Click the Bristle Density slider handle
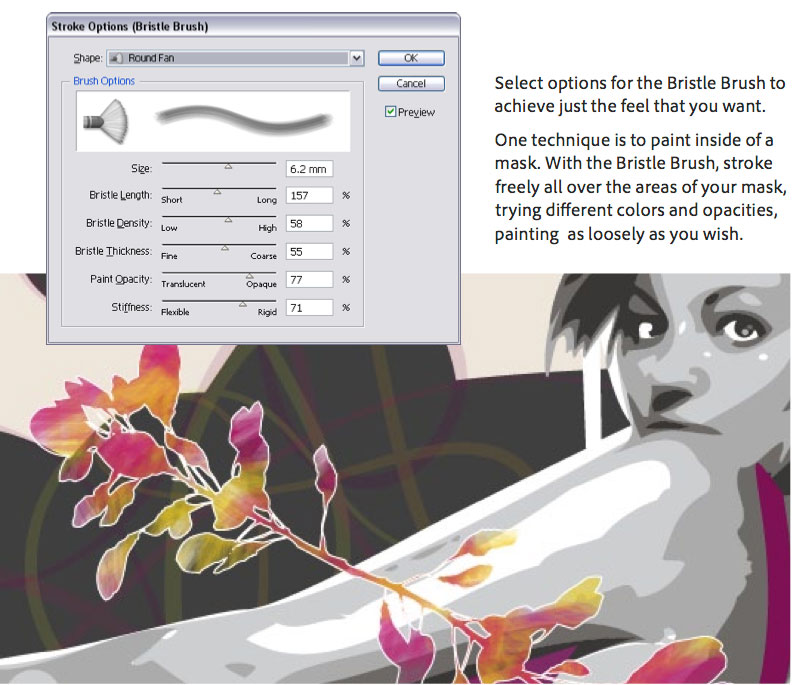Screen dimensions: 793x685 pos(228,220)
